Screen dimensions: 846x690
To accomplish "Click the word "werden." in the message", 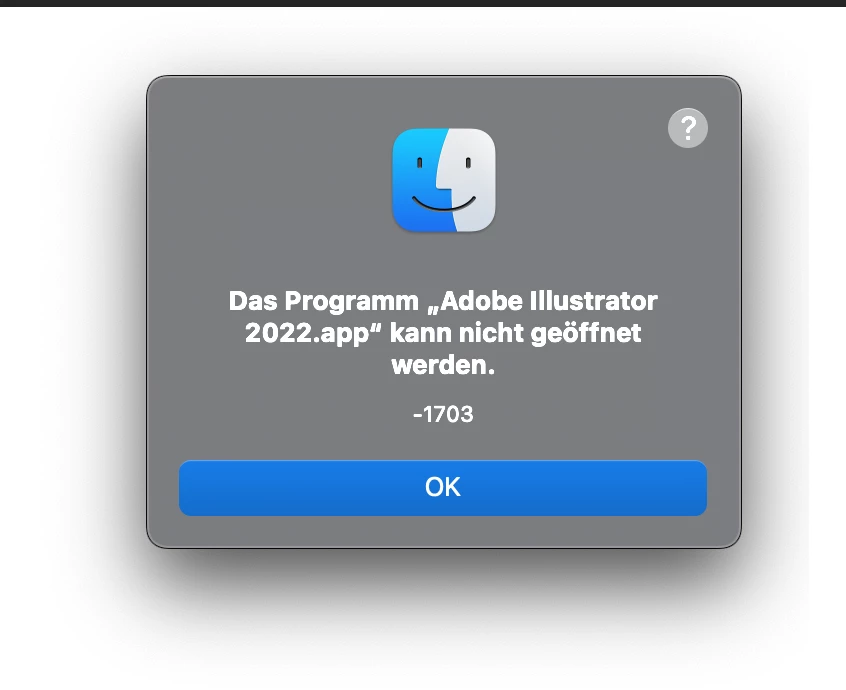I will 443,365.
